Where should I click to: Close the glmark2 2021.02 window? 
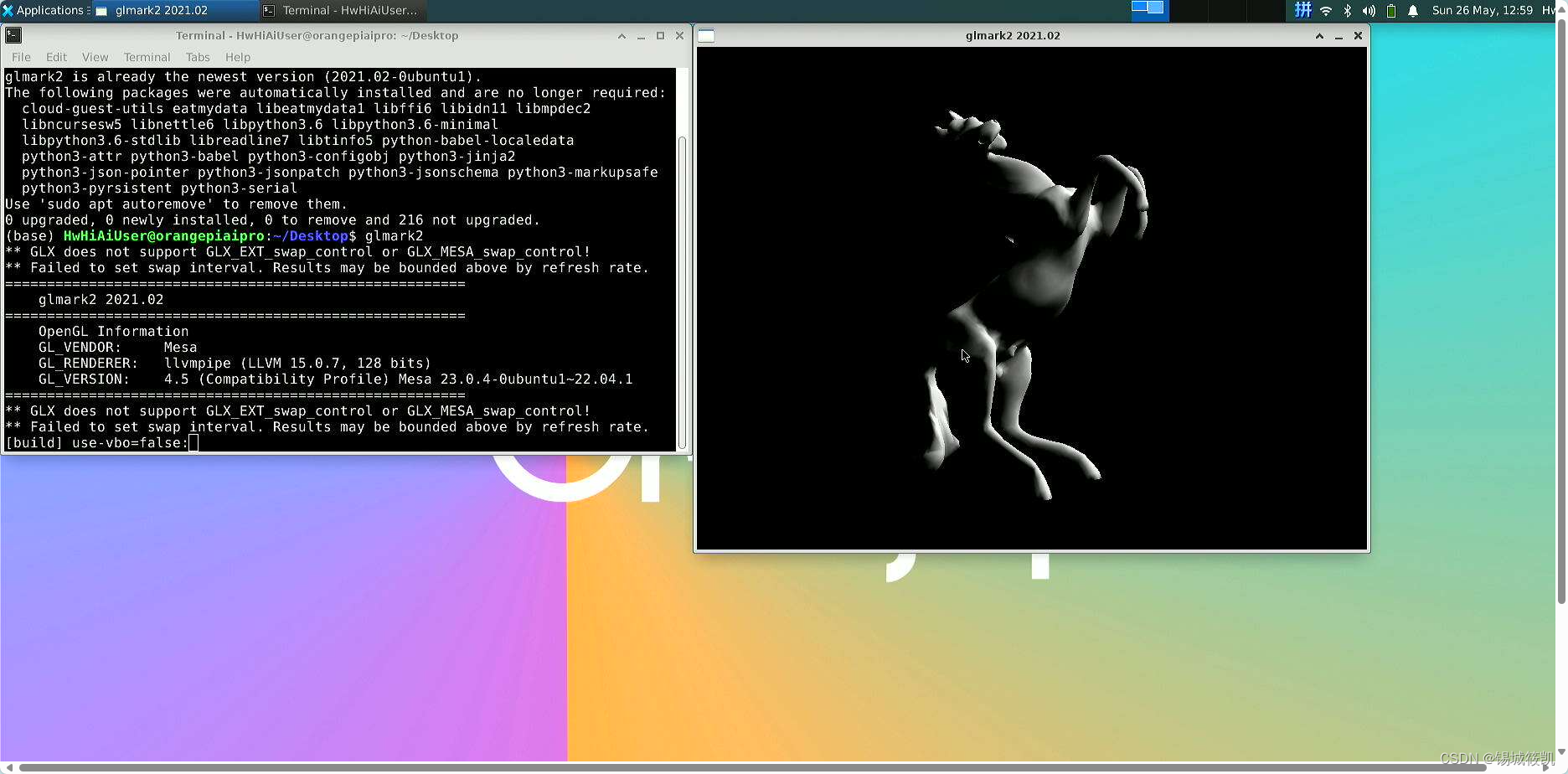pos(1358,36)
